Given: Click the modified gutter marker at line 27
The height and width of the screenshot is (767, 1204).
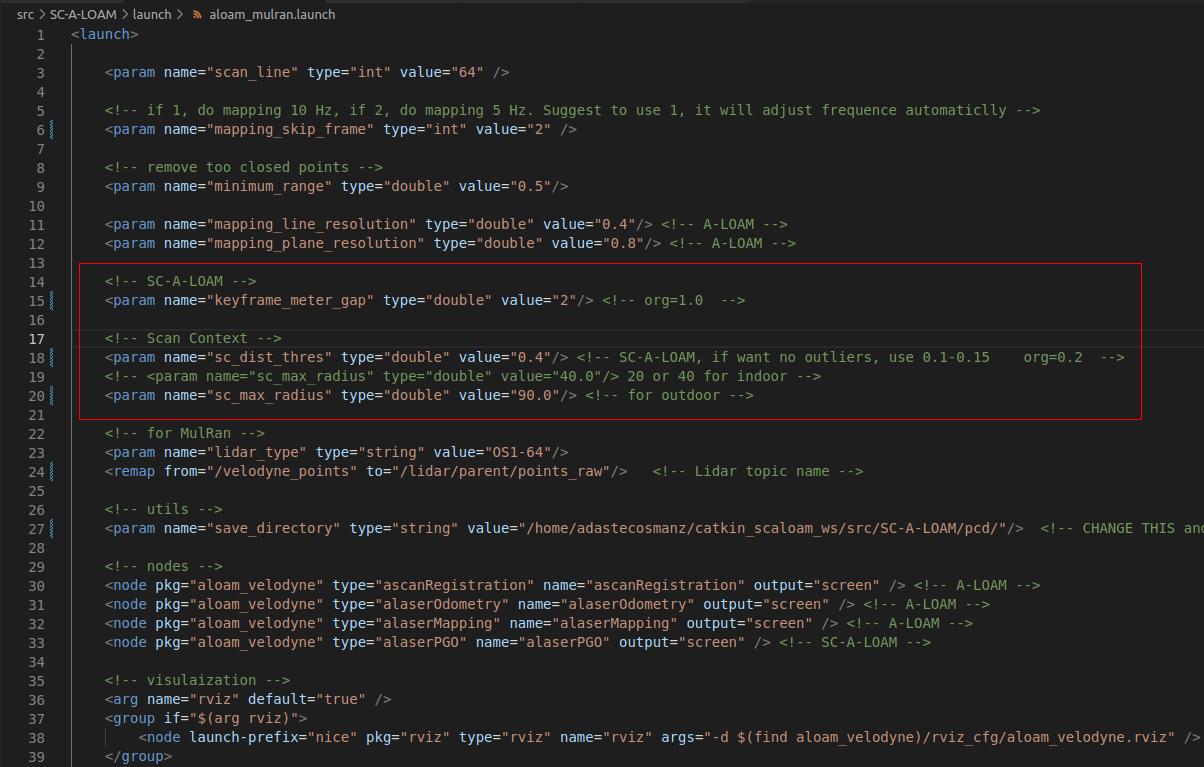Looking at the screenshot, I should (51, 528).
